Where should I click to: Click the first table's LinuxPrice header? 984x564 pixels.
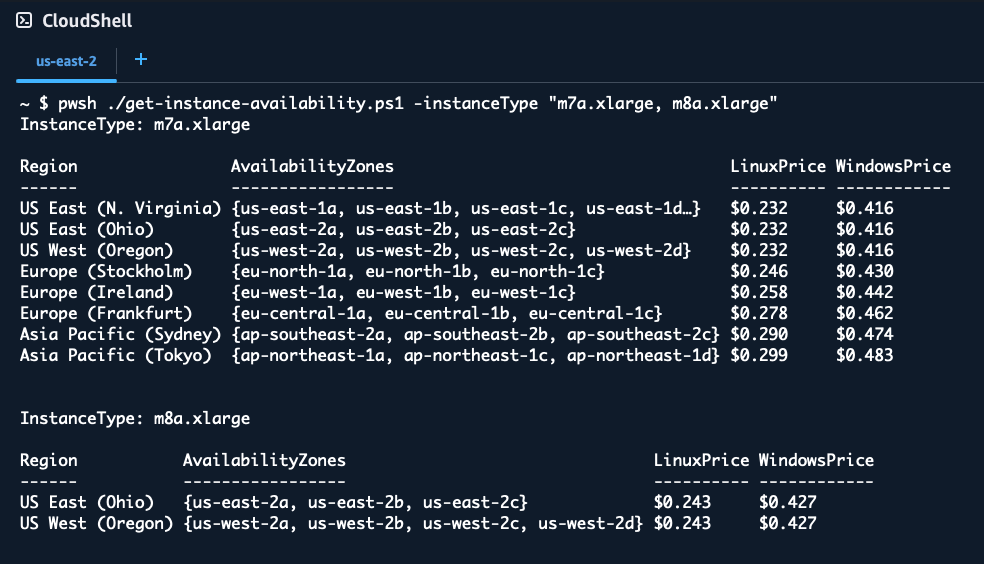778,166
